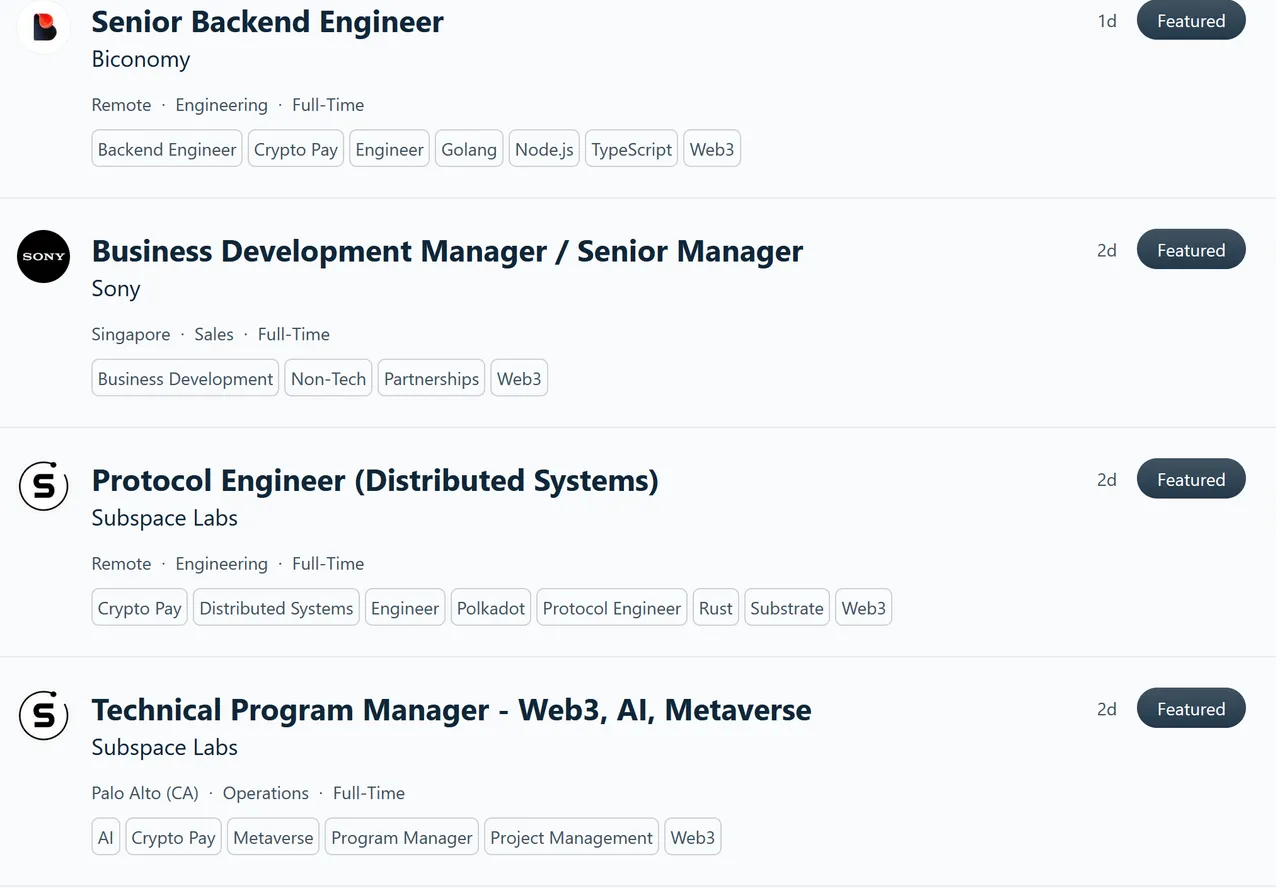Viewport: 1280px width, 888px height.
Task: Click Featured badge on Technical Program Manager
Action: (1191, 708)
